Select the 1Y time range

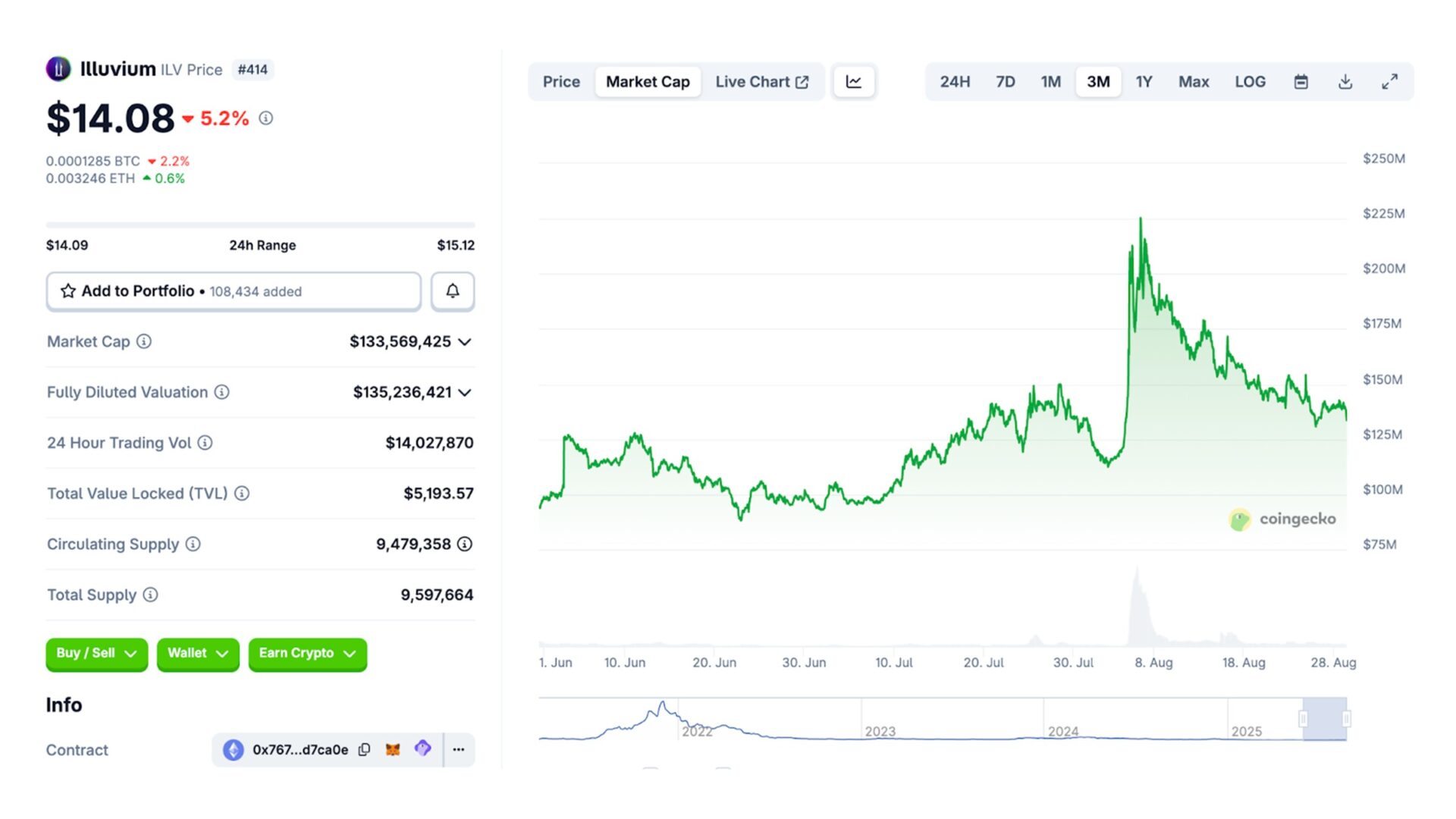[1144, 82]
